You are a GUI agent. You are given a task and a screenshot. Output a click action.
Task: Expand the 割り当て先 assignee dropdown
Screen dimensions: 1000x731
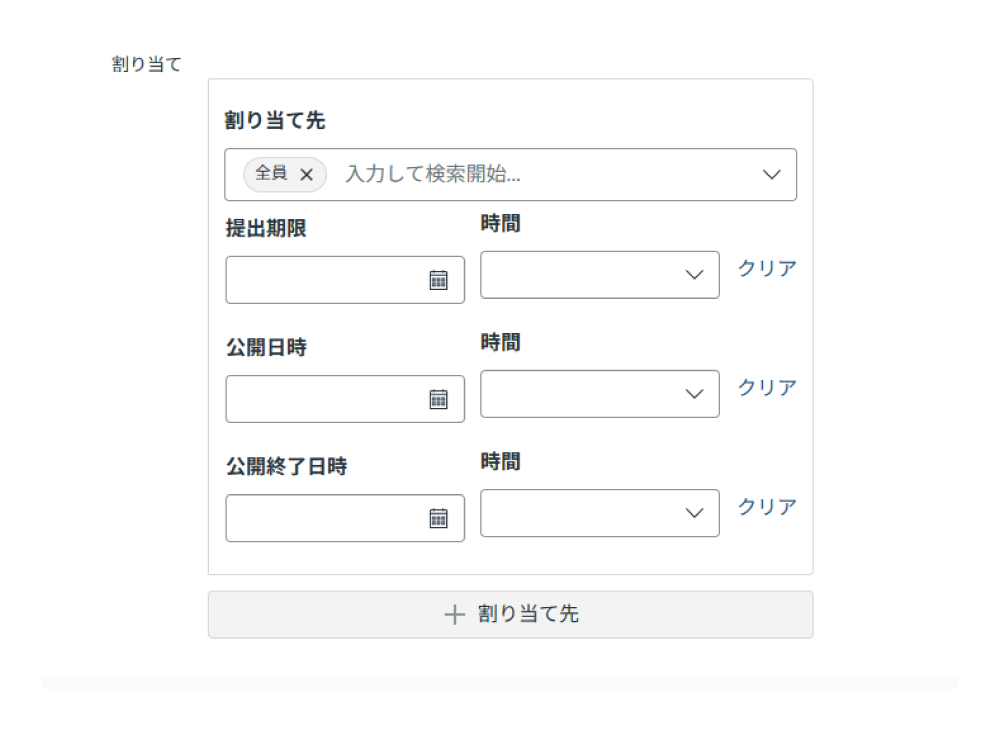tap(771, 174)
